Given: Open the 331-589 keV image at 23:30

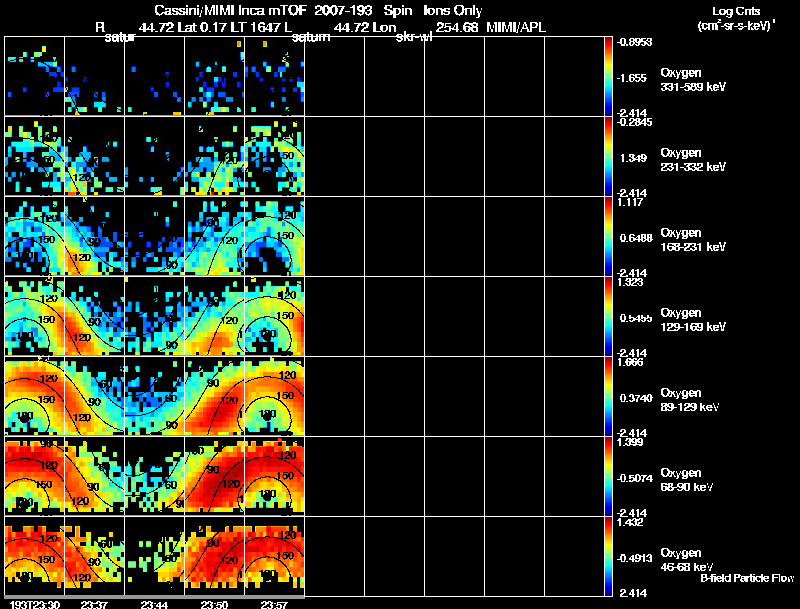Looking at the screenshot, I should (x=34, y=76).
